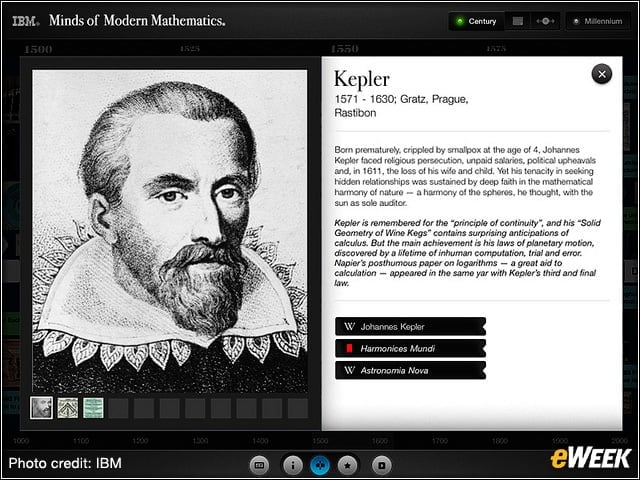The width and height of the screenshot is (640, 480).
Task: Open the Astronomia Nova link
Action: point(410,371)
